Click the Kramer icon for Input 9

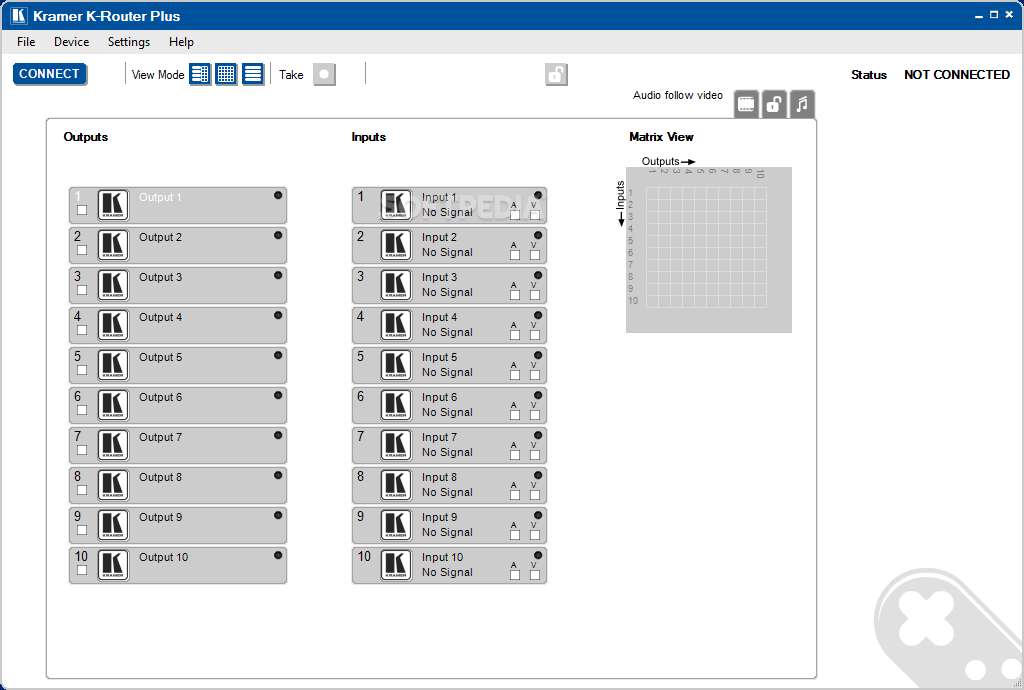click(396, 525)
